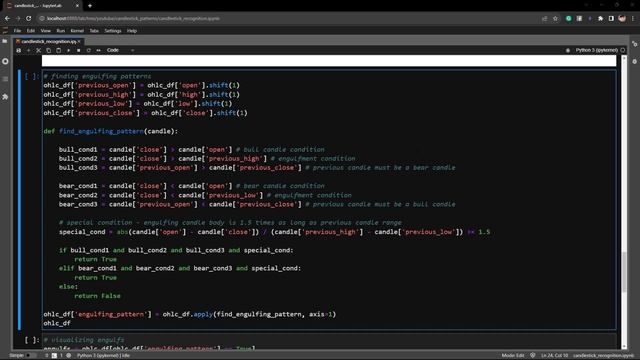The width and height of the screenshot is (640, 360).
Task: Interrupt the kernel with the stop button
Action: 78,50
